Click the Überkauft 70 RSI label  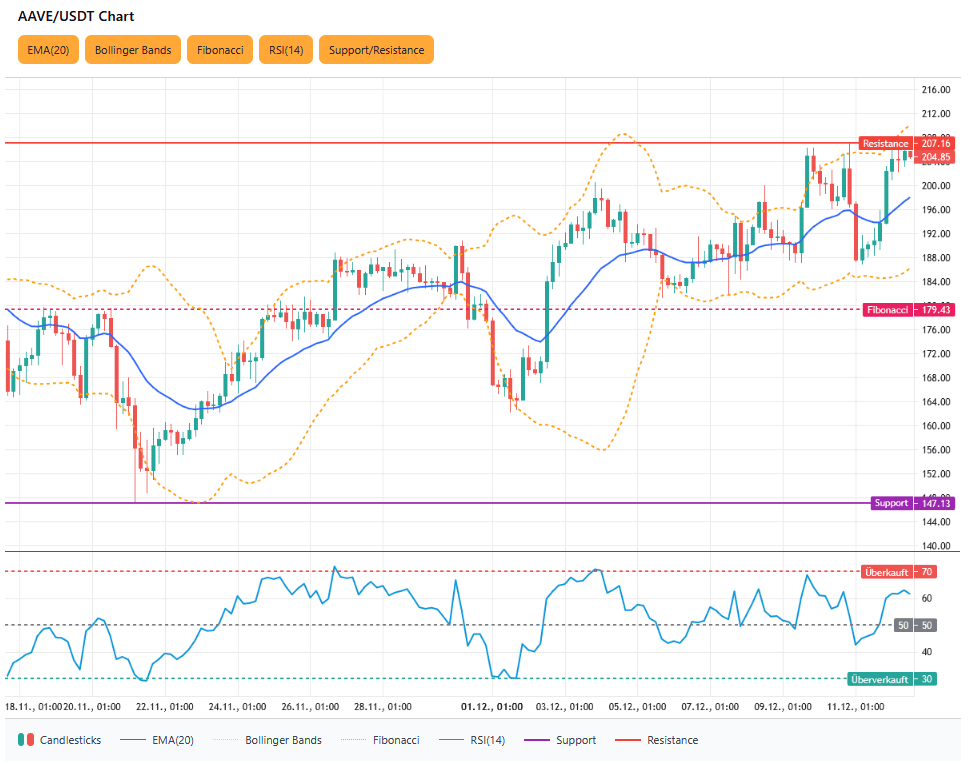(x=897, y=572)
